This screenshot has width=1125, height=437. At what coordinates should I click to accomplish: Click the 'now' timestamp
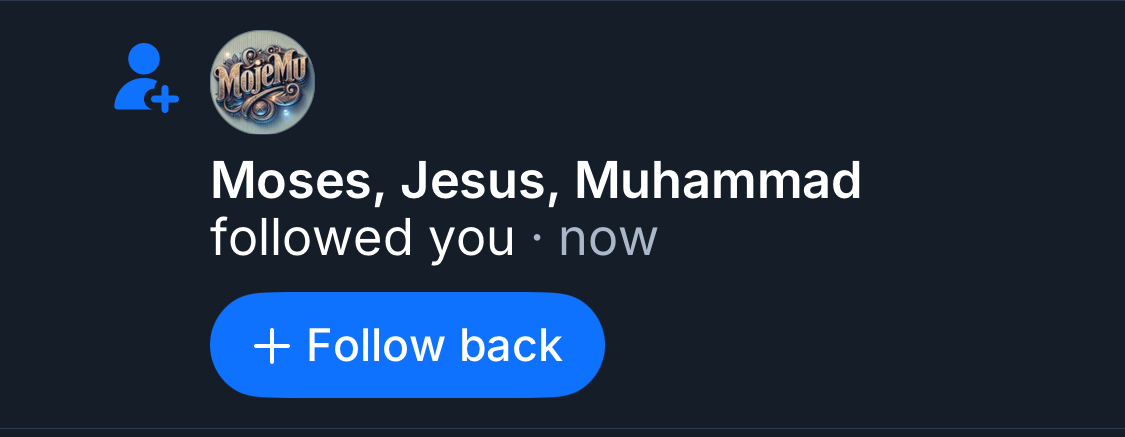607,239
